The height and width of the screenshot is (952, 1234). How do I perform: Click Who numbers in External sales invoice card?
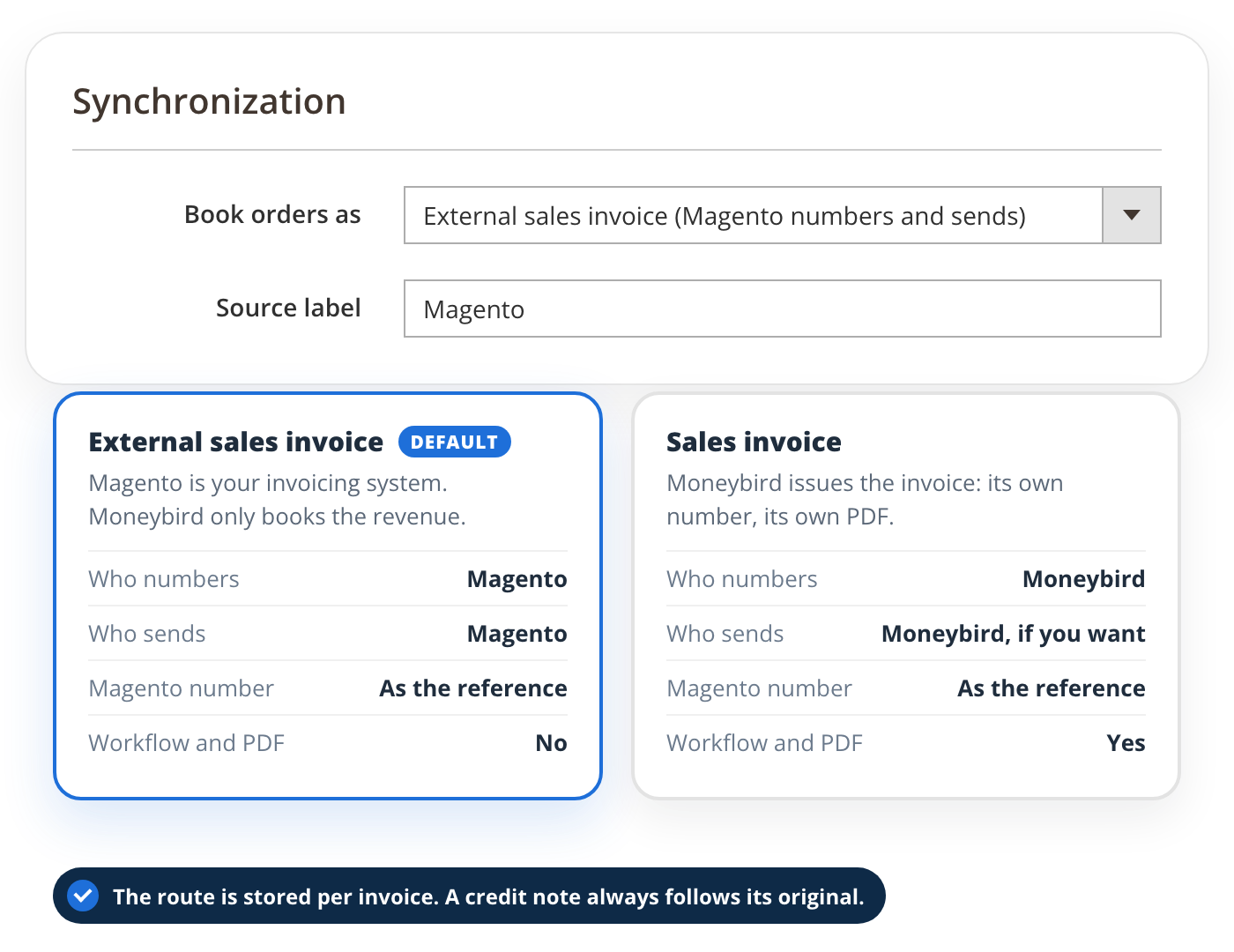pyautogui.click(x=164, y=579)
